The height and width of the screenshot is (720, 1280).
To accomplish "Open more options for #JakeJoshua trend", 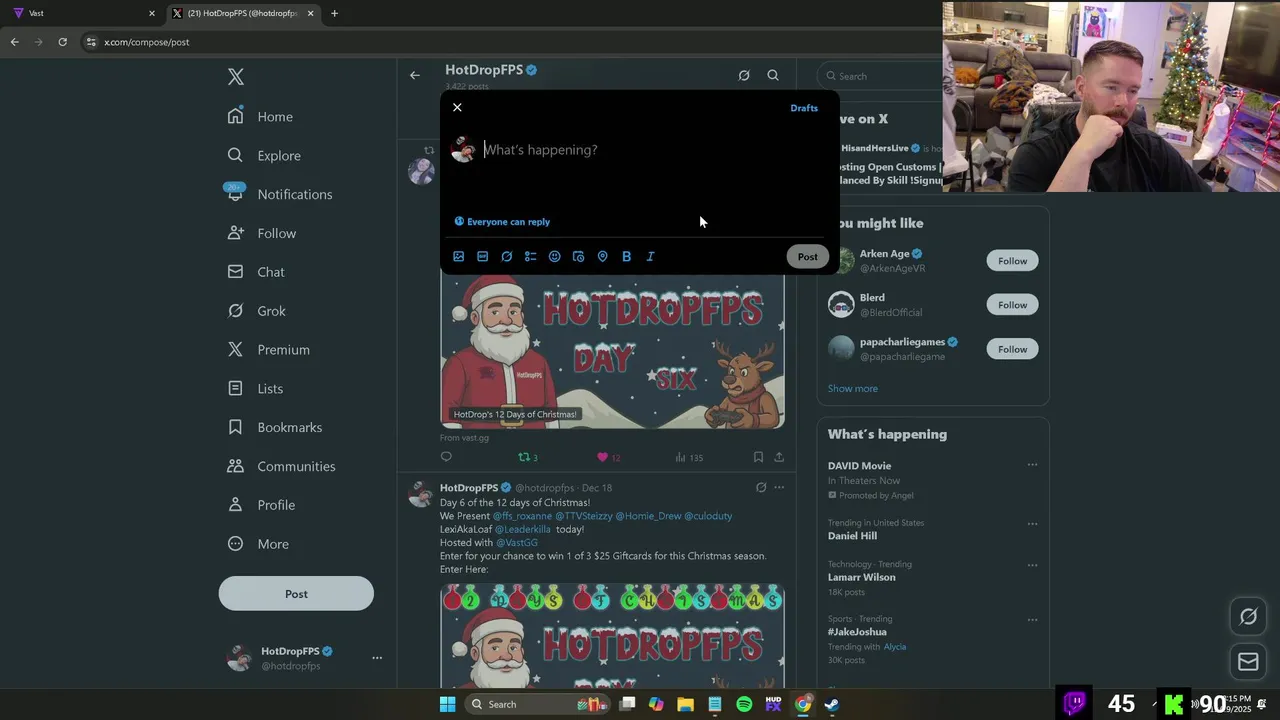I will click(1032, 620).
